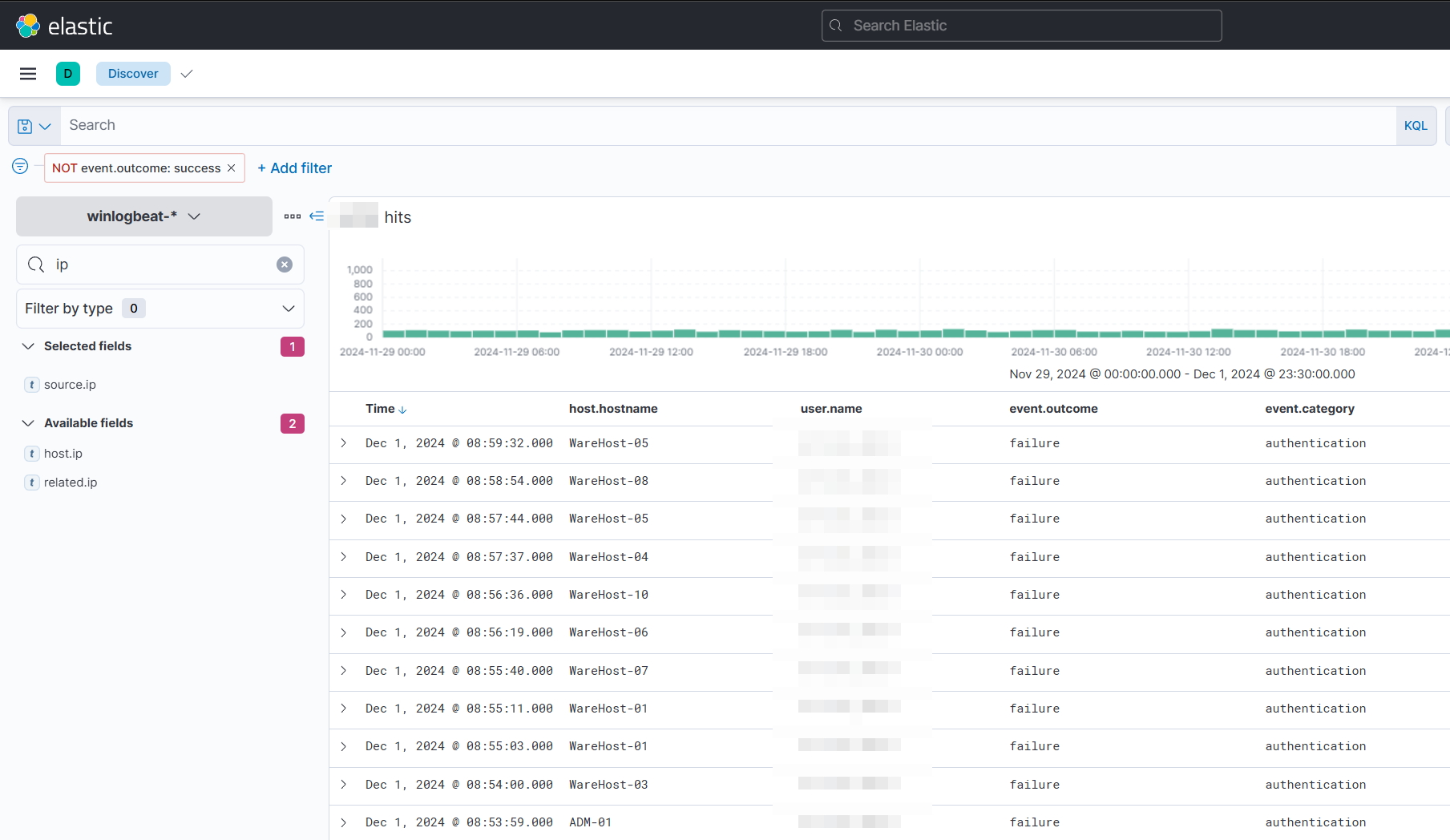
Task: Click the Elastic logo
Action: 64,26
